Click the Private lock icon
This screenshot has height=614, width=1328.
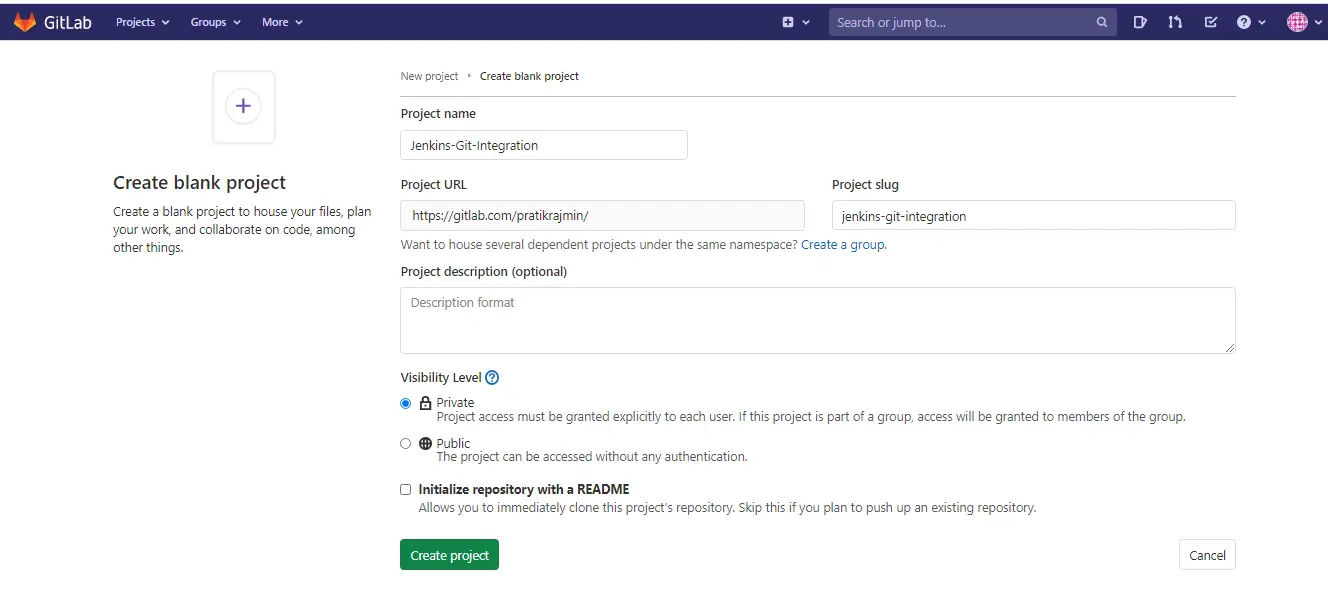coord(425,403)
